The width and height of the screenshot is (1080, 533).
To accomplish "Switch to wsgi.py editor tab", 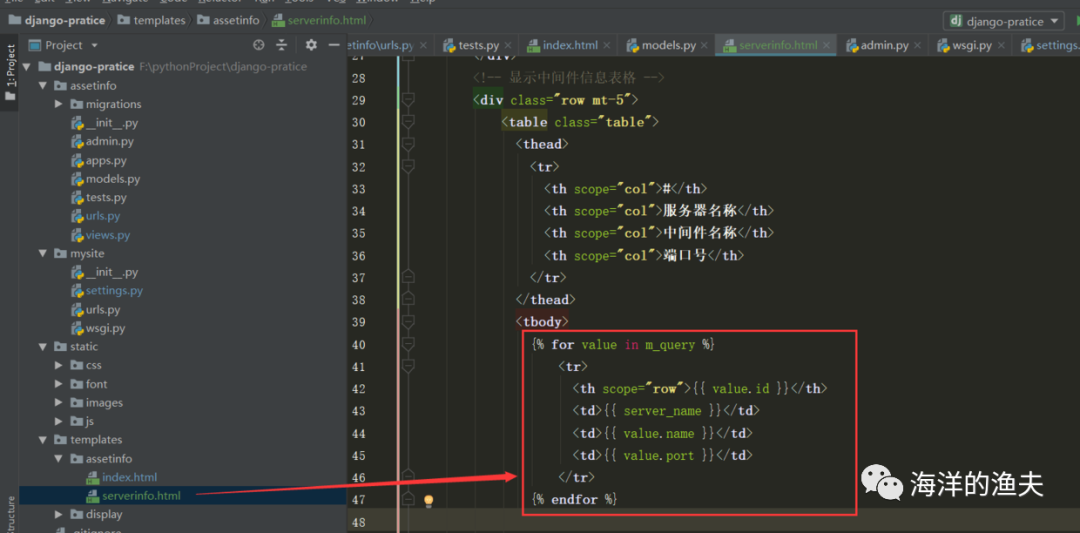I will tap(964, 45).
